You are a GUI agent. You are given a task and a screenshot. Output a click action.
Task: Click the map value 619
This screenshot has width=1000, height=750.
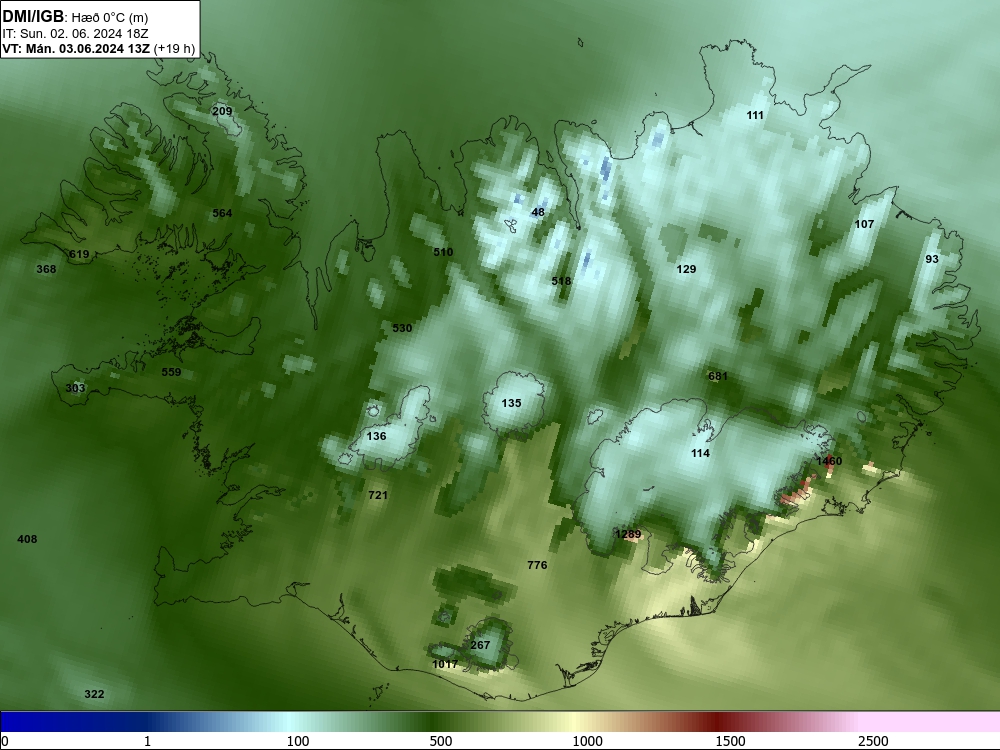[79, 254]
